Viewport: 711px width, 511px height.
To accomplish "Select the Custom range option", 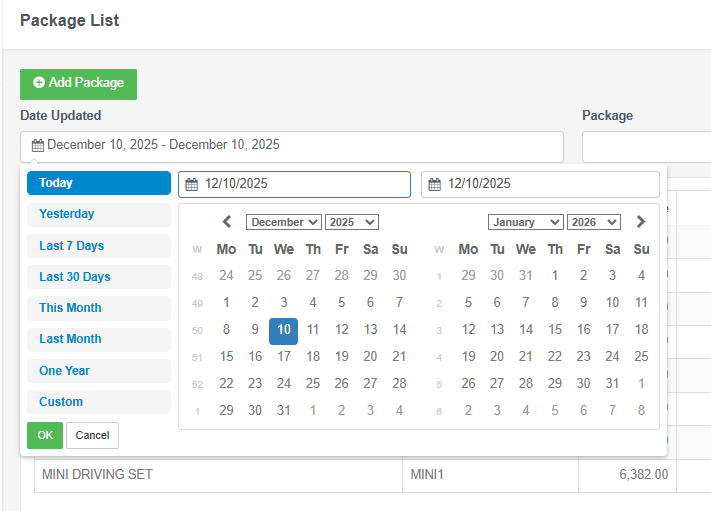I will (x=98, y=402).
